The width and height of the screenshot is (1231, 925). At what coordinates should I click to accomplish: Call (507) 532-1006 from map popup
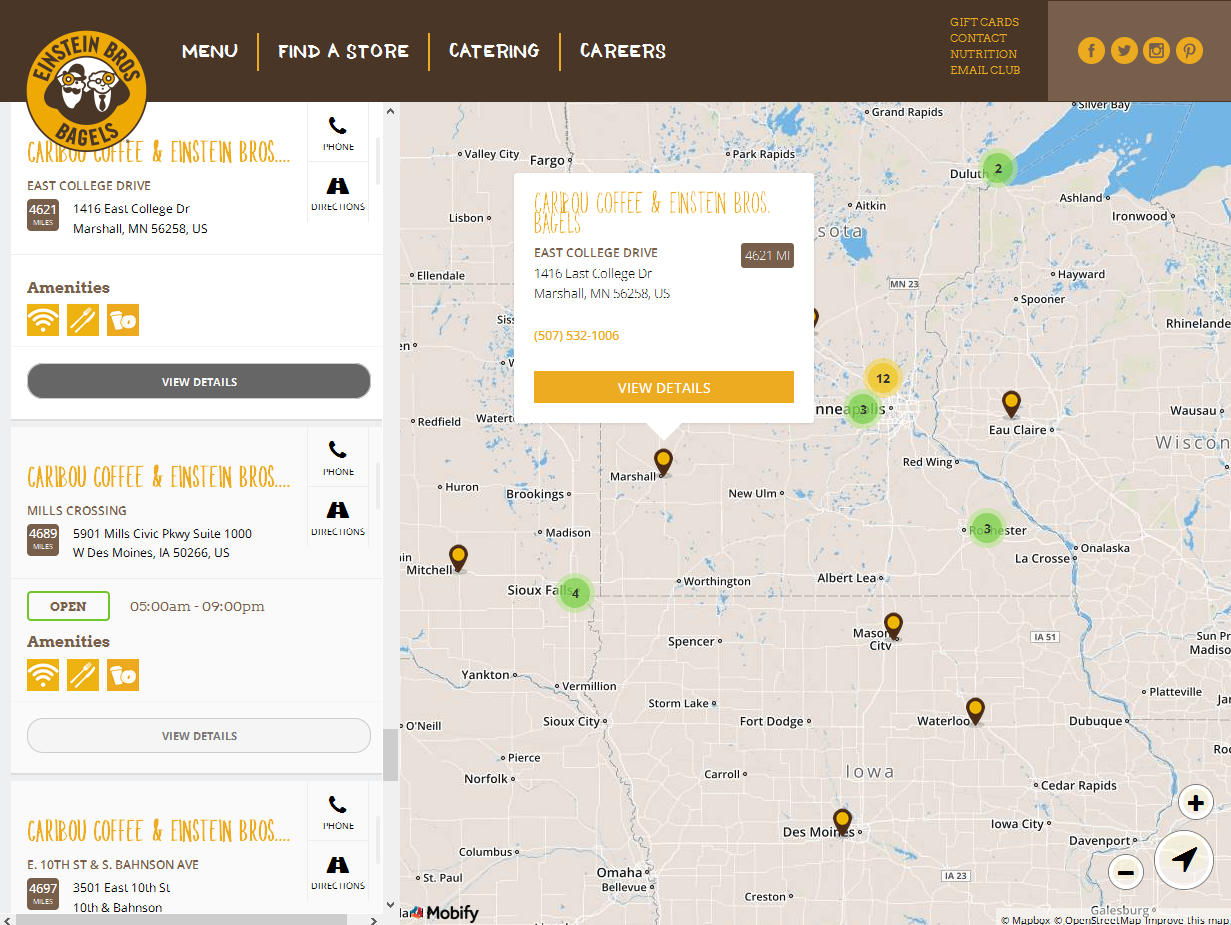coord(576,335)
